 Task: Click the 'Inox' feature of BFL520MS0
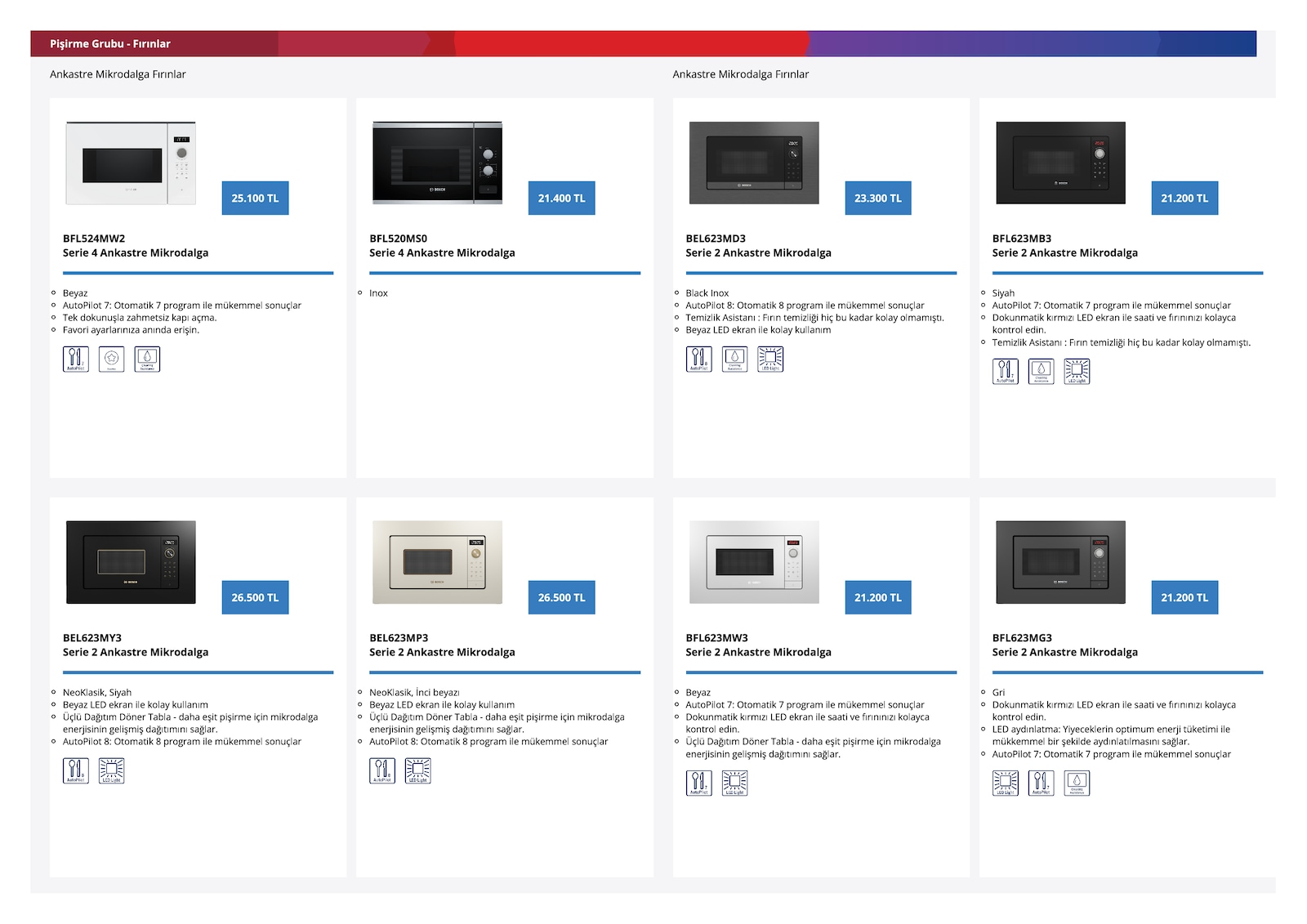click(x=378, y=293)
